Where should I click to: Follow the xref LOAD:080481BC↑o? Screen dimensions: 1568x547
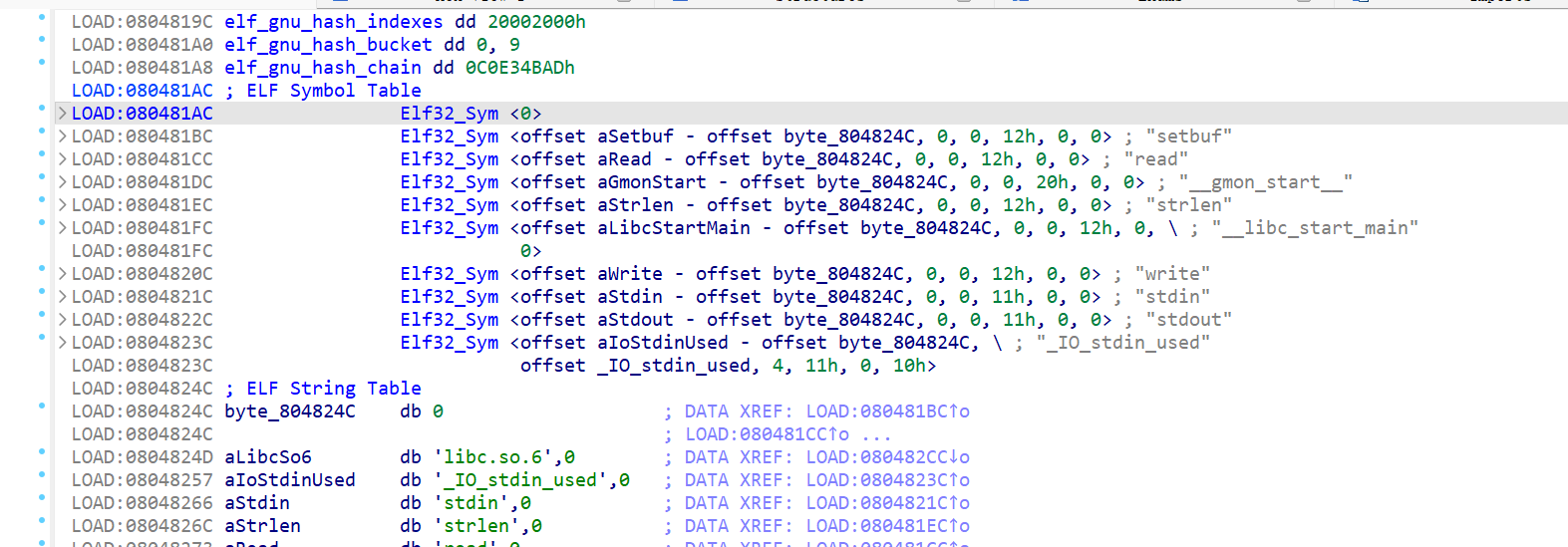click(887, 411)
